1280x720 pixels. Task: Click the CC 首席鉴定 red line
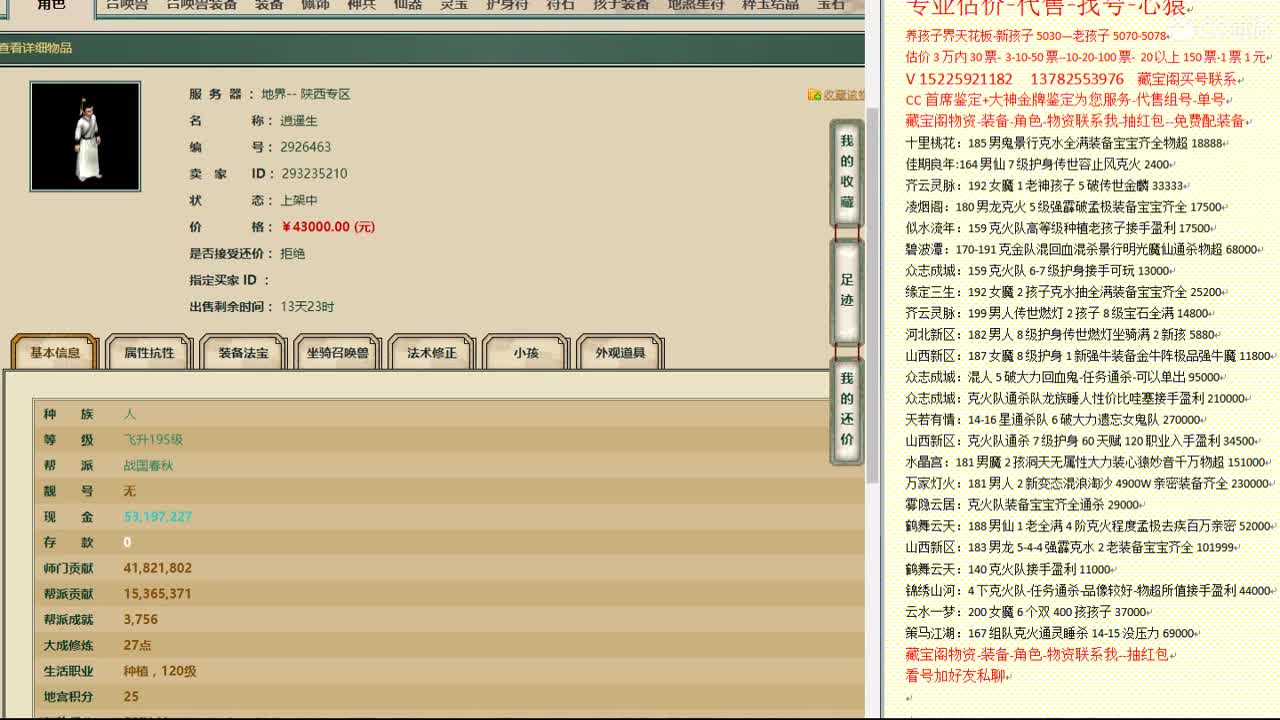pos(1065,100)
